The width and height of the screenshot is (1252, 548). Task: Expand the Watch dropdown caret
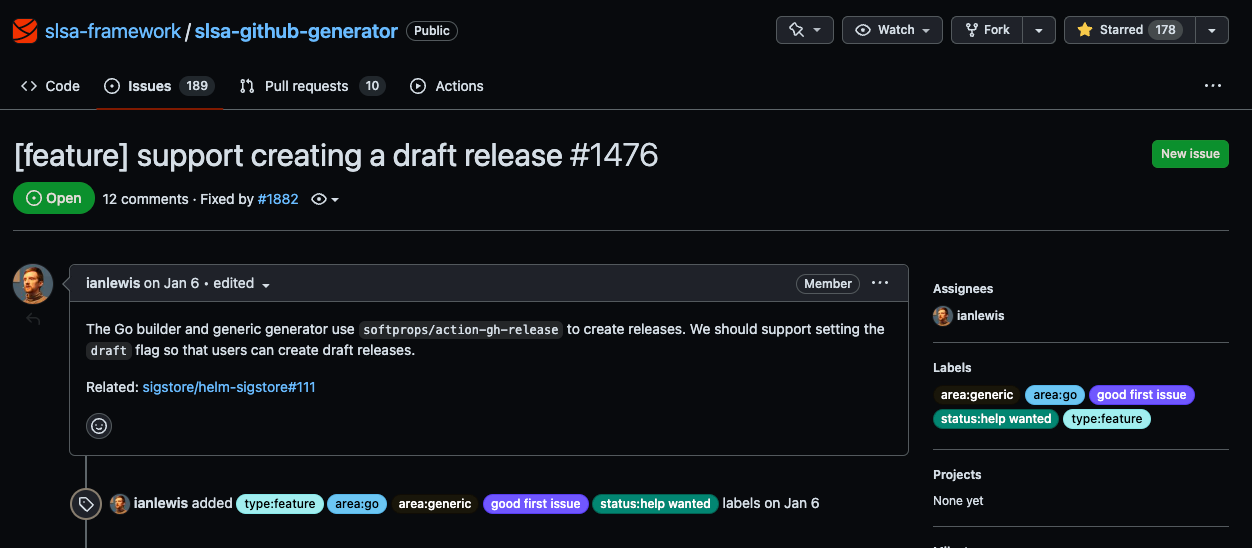click(x=926, y=30)
